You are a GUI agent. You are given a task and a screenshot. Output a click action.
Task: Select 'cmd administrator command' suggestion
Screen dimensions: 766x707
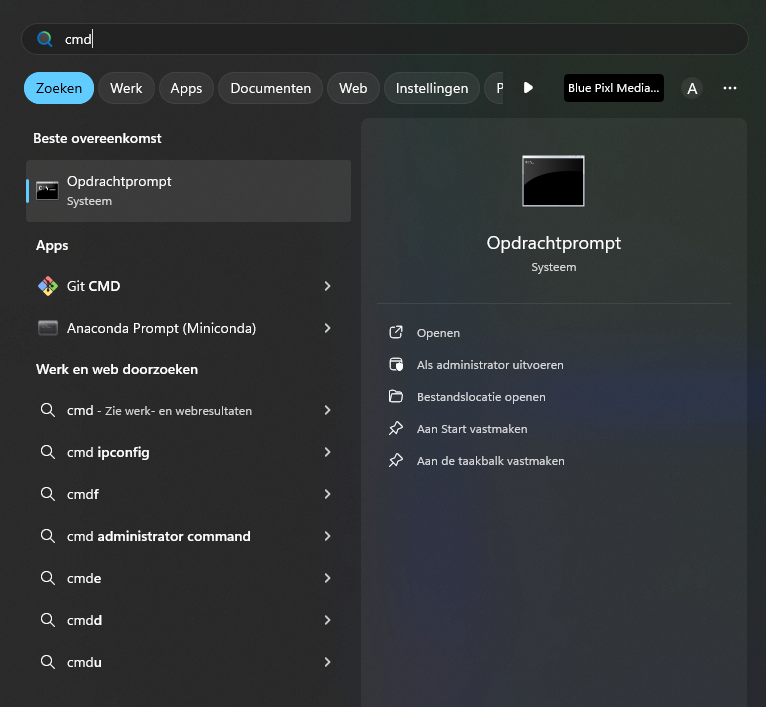coord(189,536)
